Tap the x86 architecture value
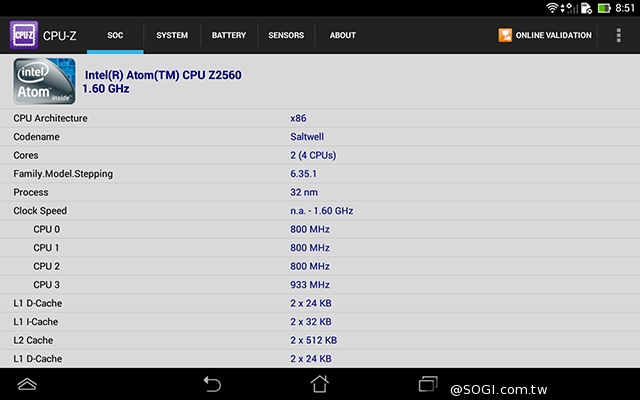The width and height of the screenshot is (640, 400). [x=298, y=118]
